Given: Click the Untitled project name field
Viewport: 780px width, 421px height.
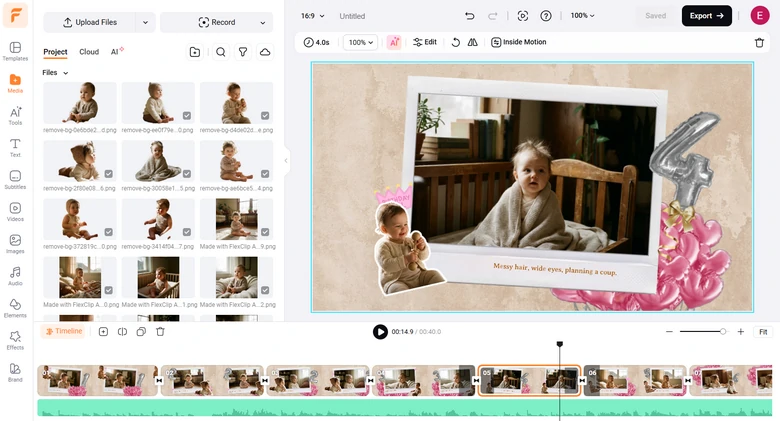Looking at the screenshot, I should coord(352,16).
